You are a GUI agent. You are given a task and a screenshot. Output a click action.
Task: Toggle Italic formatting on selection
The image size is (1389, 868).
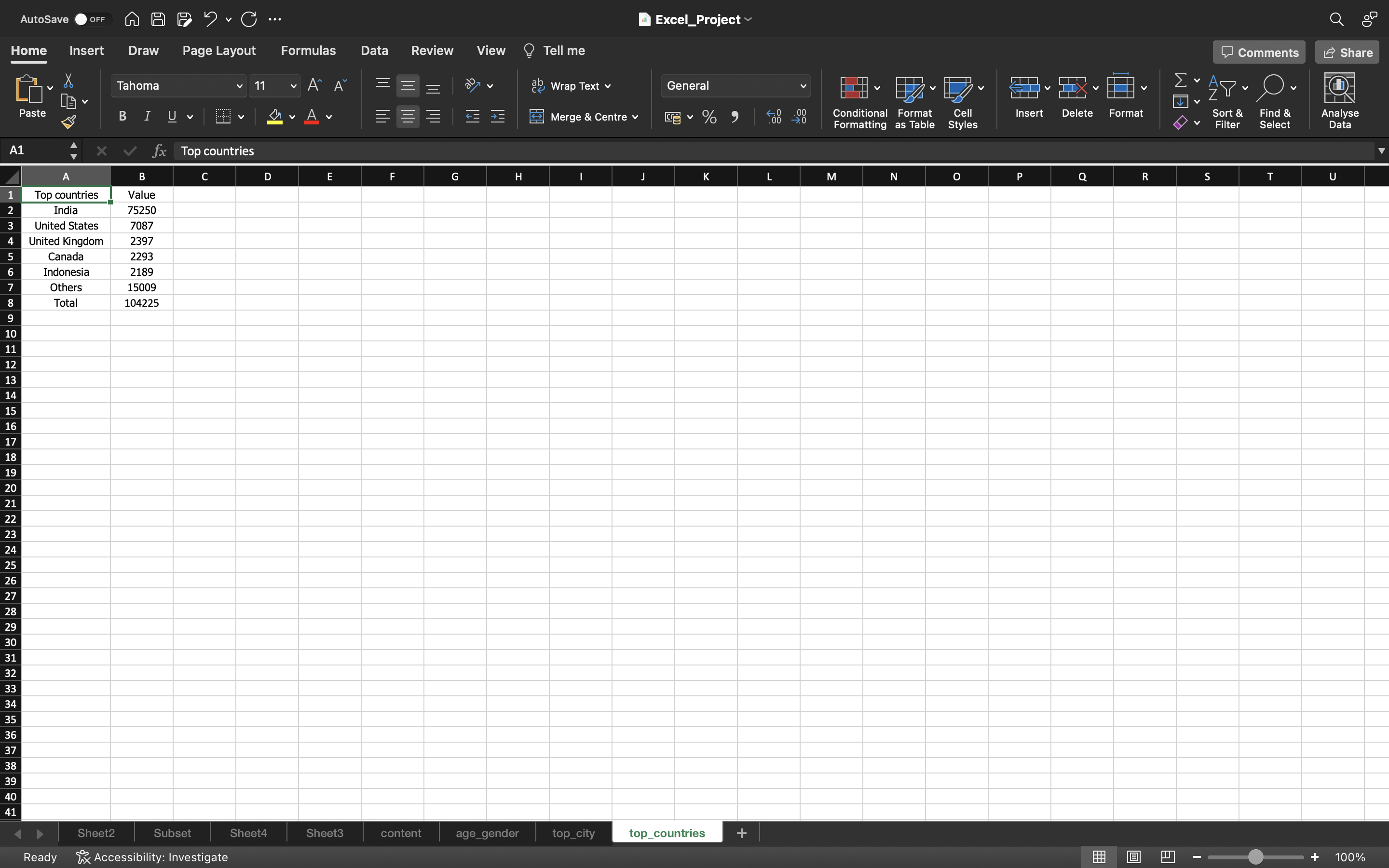pos(147,117)
